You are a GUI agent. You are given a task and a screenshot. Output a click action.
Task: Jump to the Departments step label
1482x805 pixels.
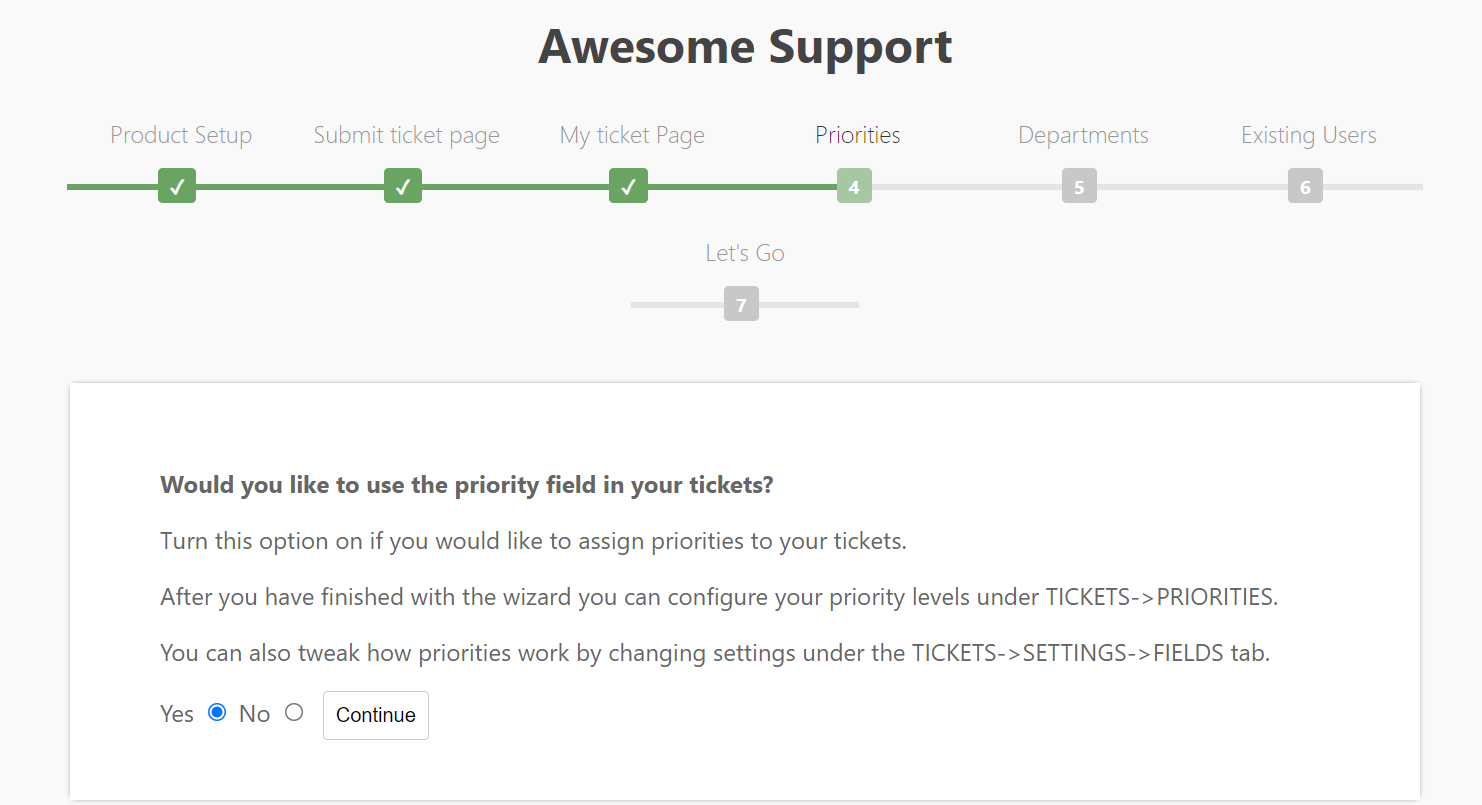(x=1083, y=135)
